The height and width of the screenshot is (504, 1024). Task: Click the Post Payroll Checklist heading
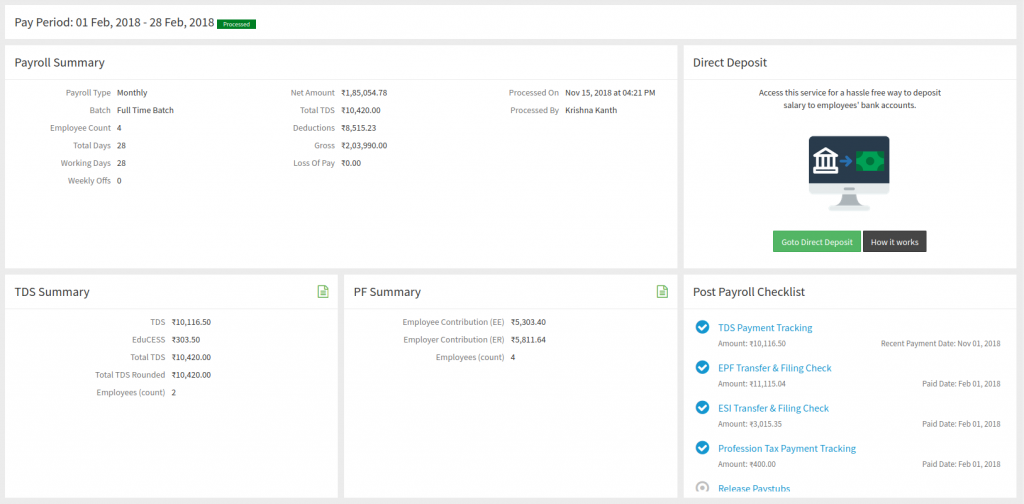749,292
